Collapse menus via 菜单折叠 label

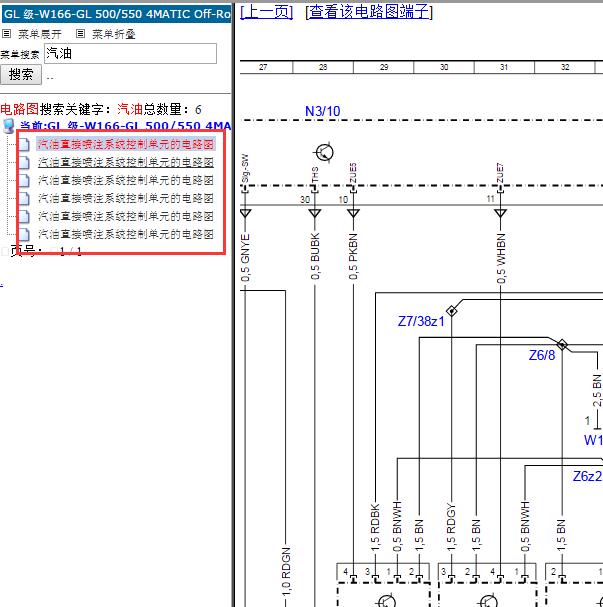[113, 34]
